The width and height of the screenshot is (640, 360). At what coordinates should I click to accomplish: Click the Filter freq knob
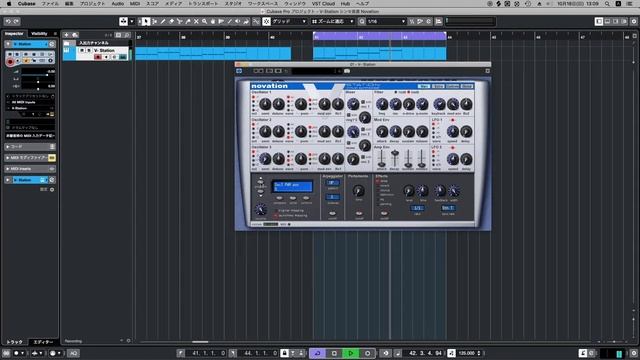(382, 104)
